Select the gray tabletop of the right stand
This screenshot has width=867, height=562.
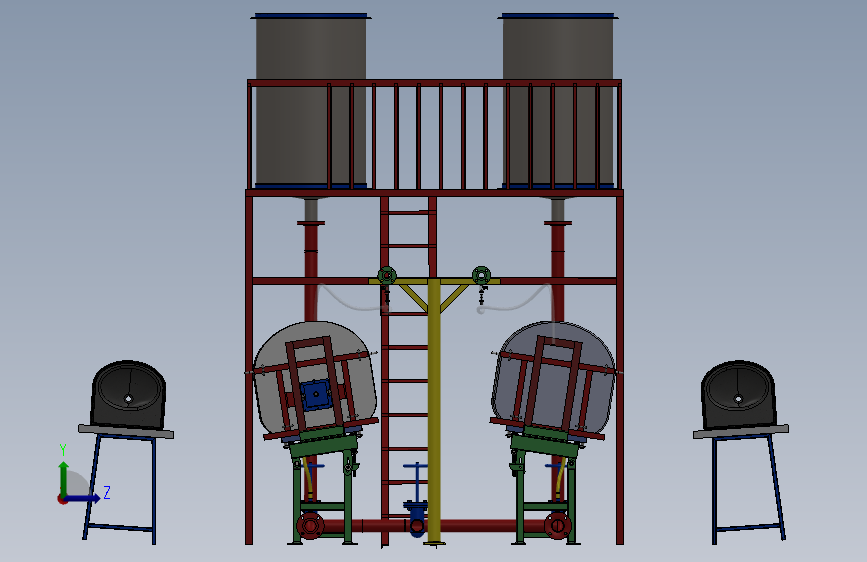[741, 431]
